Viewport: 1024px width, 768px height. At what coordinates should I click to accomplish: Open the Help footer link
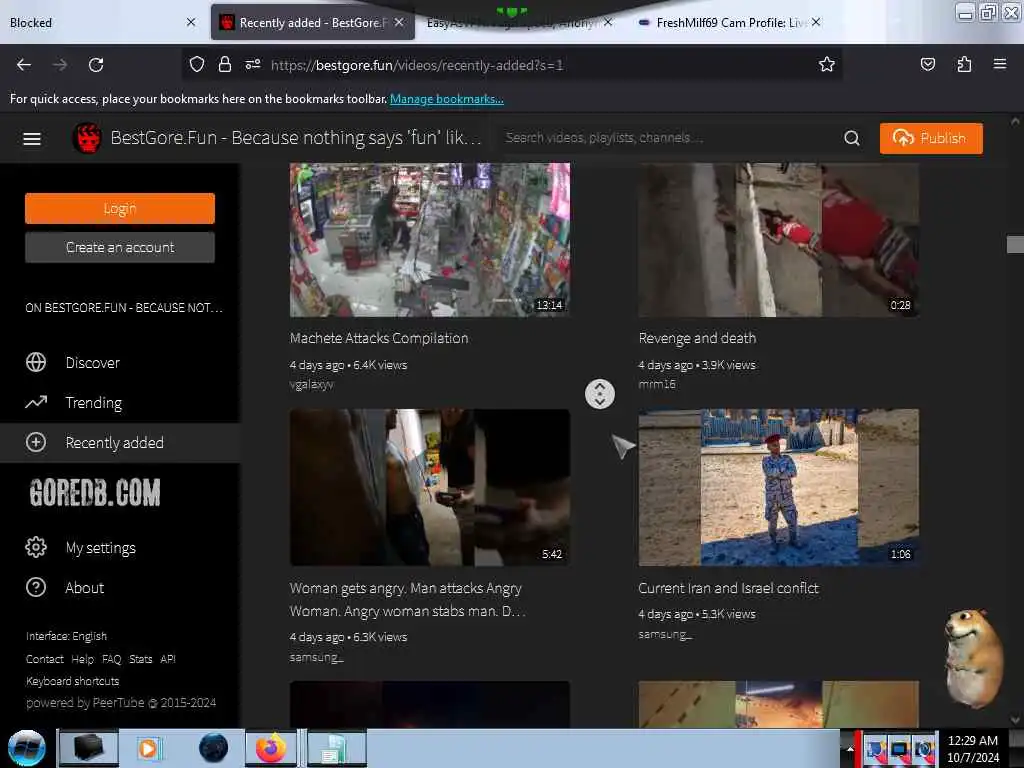[x=82, y=659]
